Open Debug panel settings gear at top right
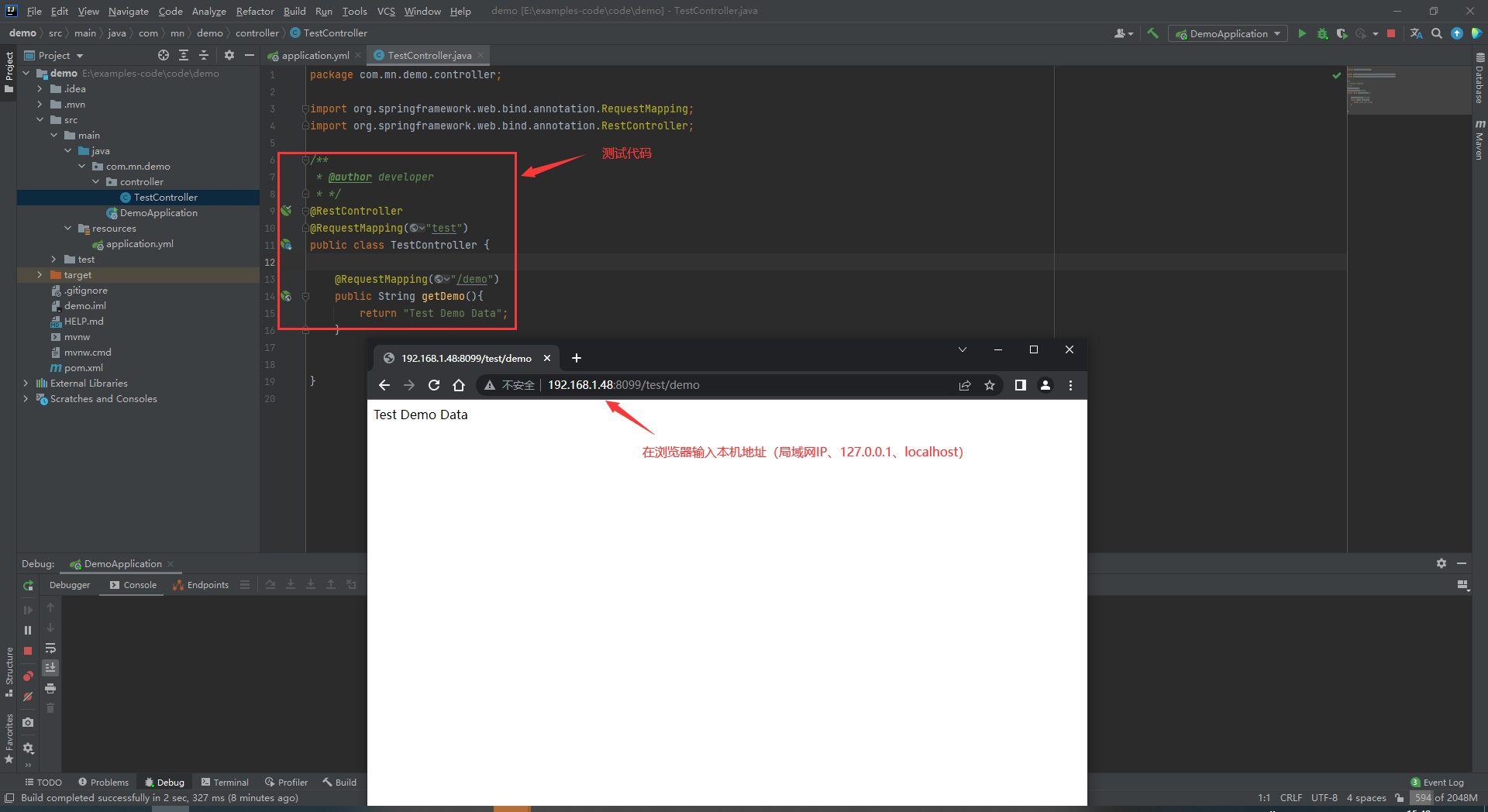1488x812 pixels. click(x=1441, y=563)
